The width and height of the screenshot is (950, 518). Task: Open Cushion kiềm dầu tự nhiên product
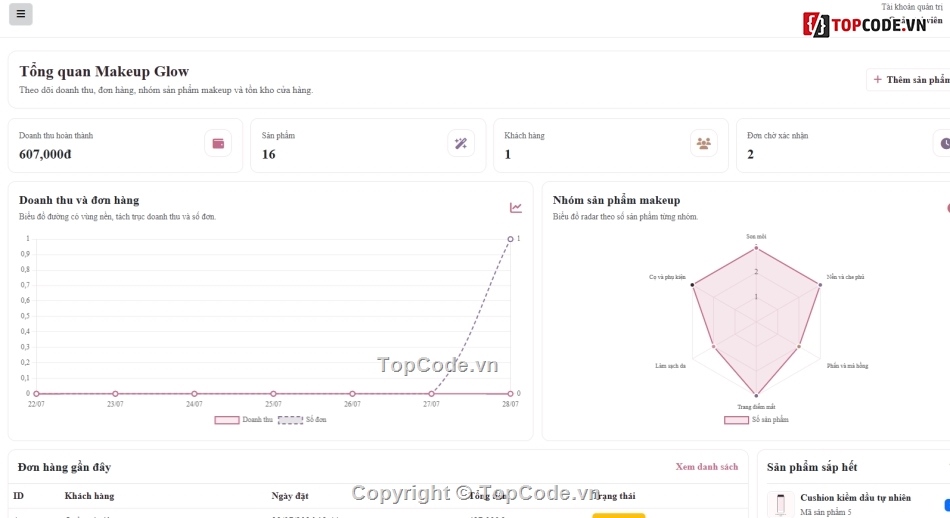point(855,497)
